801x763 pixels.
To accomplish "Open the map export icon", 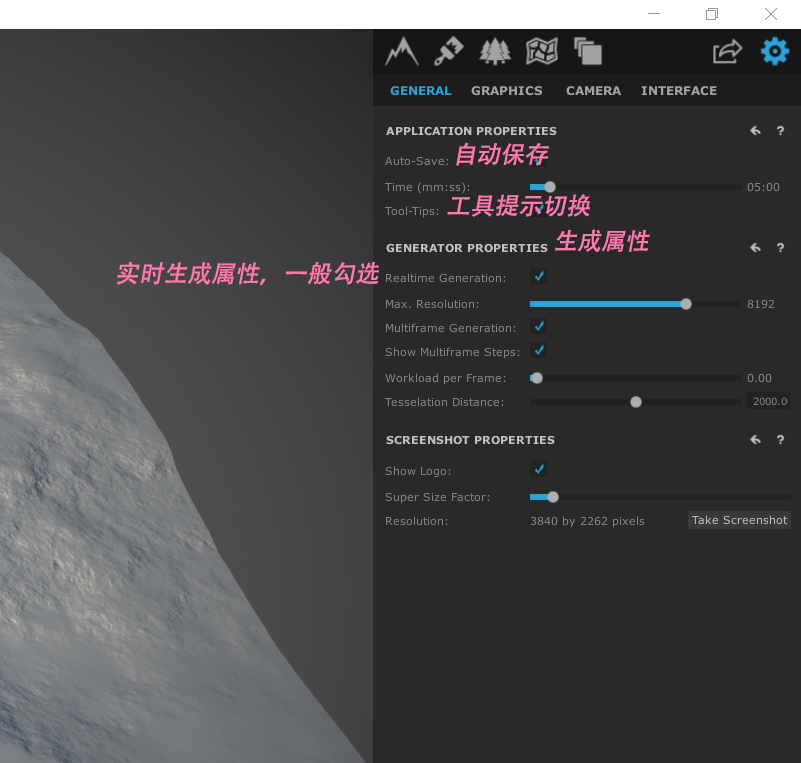I will (541, 51).
